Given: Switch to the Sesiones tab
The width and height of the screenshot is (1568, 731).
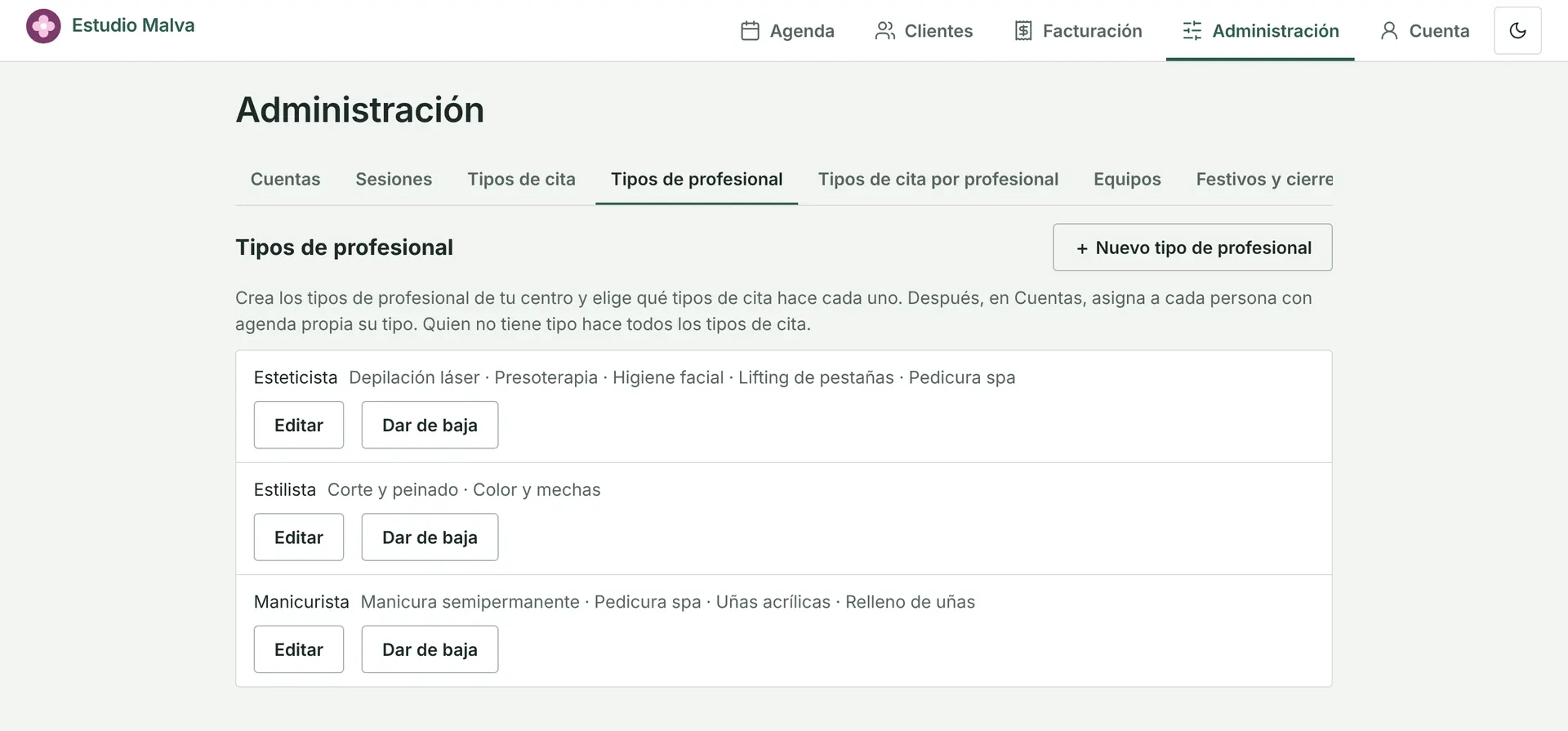Looking at the screenshot, I should coord(394,179).
